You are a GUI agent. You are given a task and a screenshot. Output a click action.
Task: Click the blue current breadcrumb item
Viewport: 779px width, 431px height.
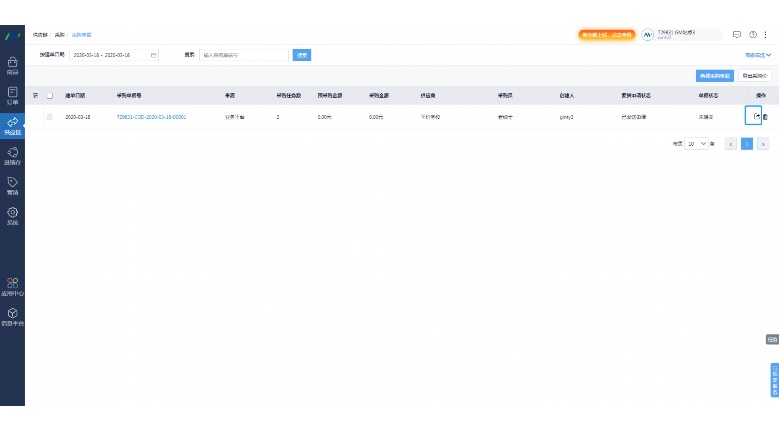81,35
